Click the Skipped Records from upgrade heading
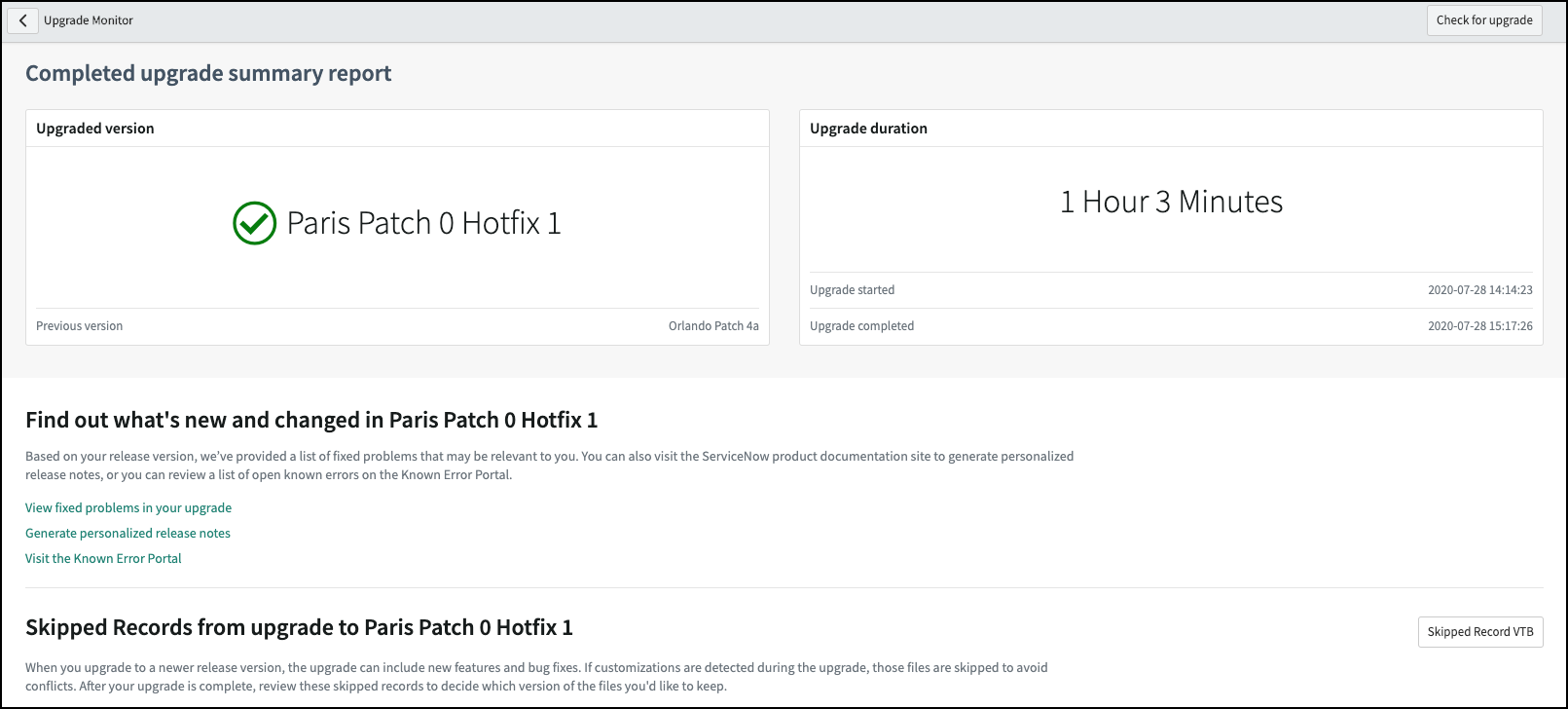This screenshot has width=1568, height=709. pos(299,628)
